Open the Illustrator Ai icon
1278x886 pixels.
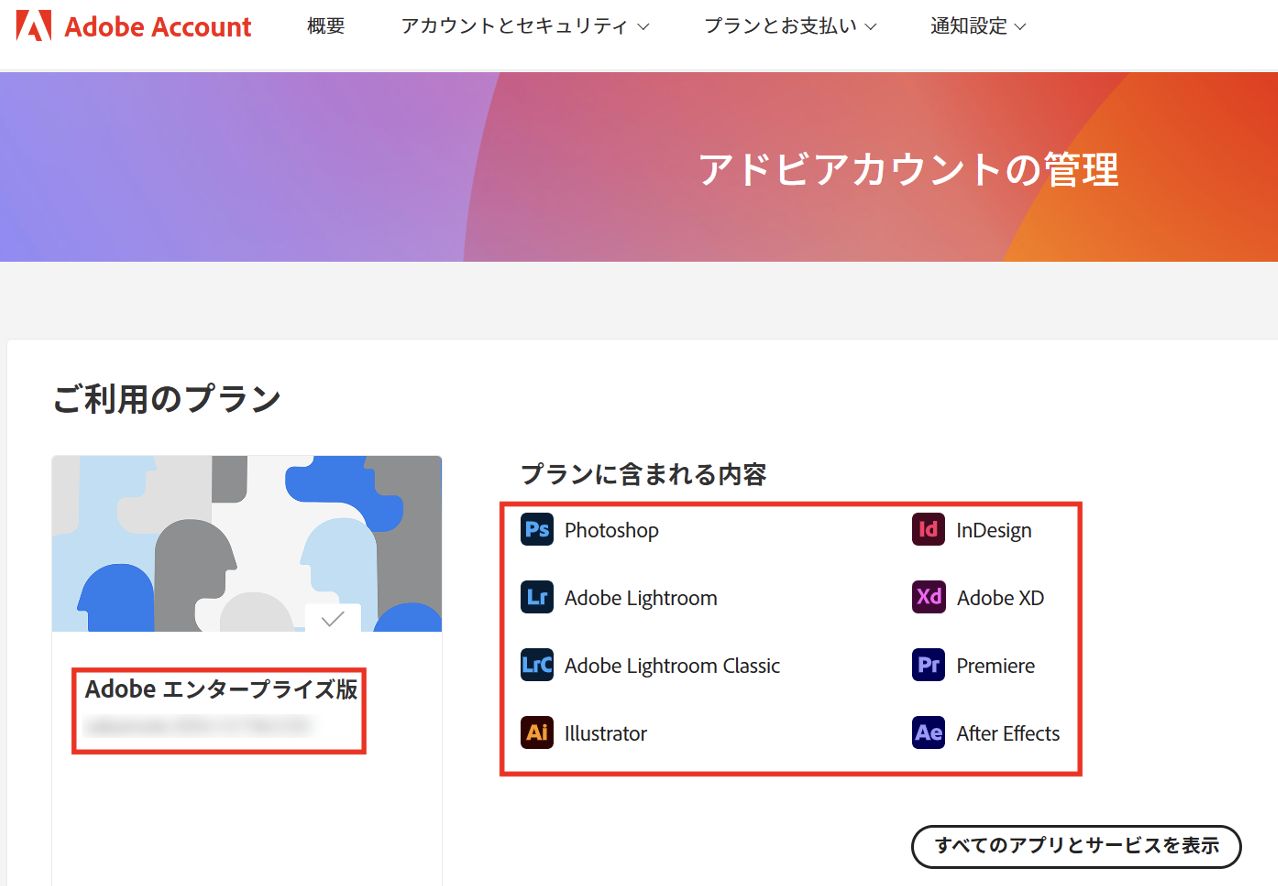tap(537, 733)
